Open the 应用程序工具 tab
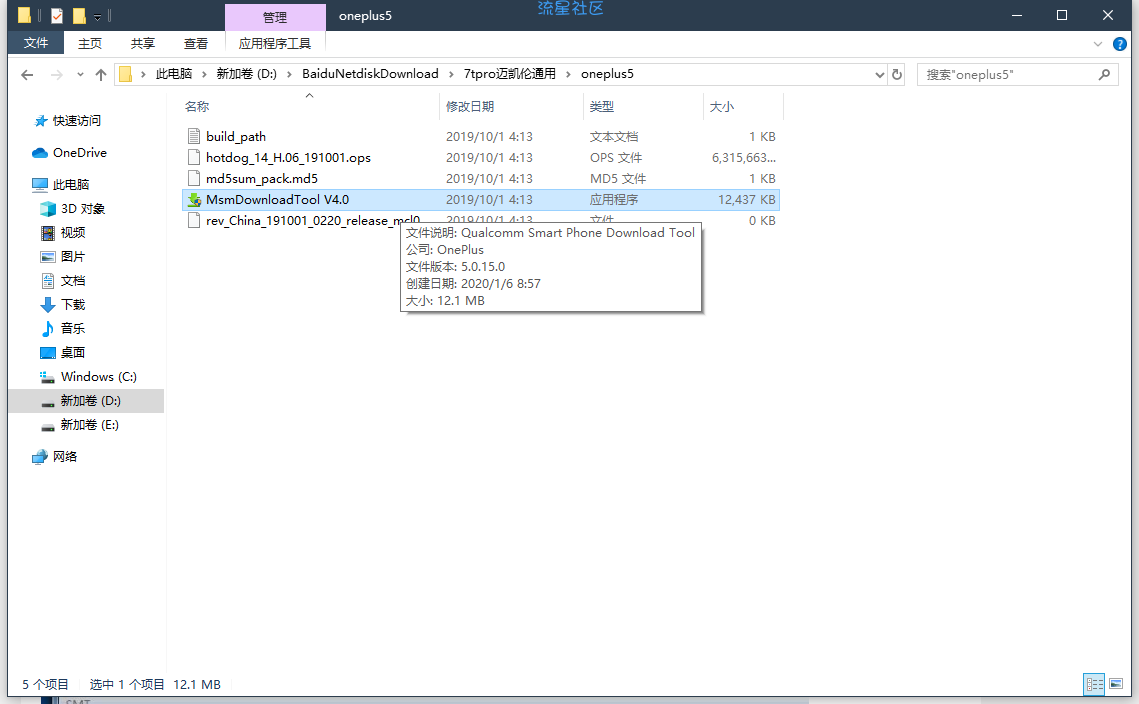1139x704 pixels. [x=275, y=44]
